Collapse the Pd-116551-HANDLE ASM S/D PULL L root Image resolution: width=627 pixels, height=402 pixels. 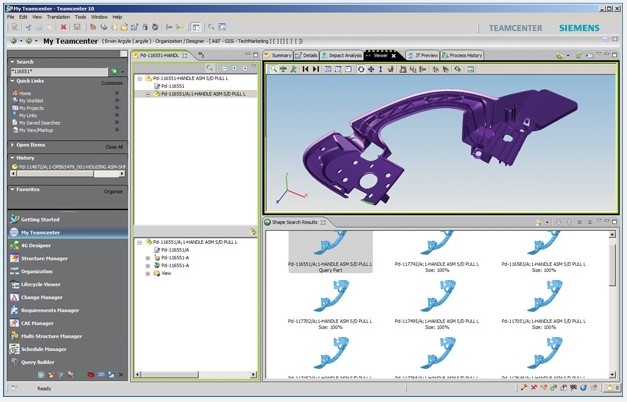coord(140,79)
